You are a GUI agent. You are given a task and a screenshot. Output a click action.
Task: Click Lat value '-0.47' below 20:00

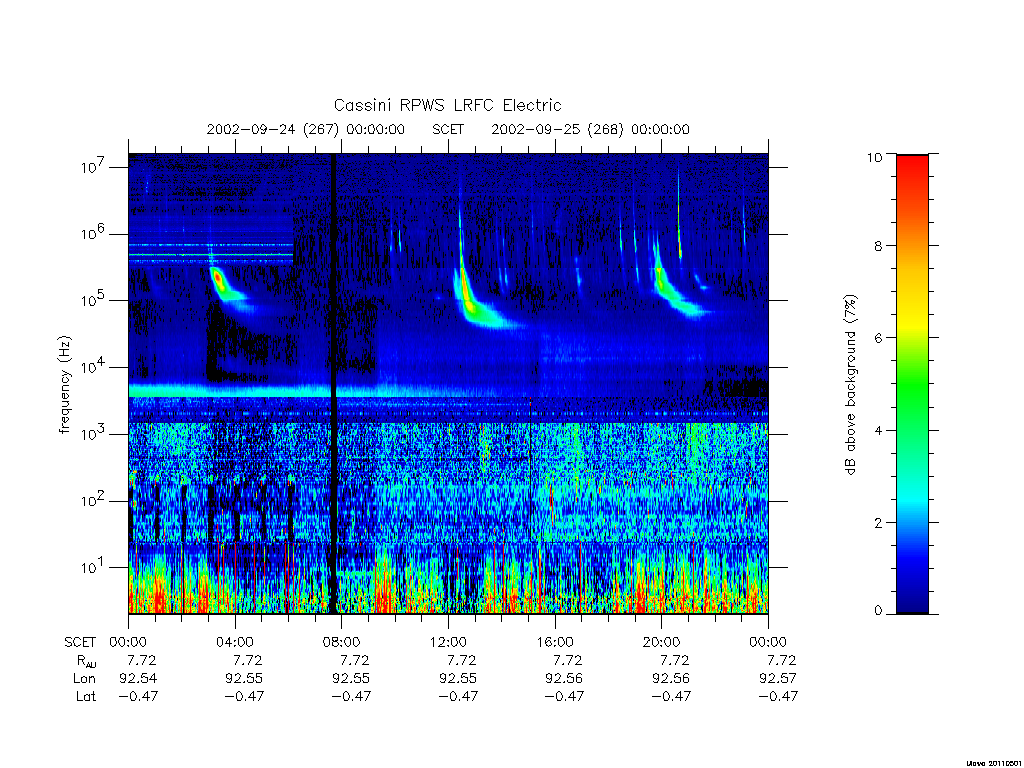pyautogui.click(x=671, y=696)
